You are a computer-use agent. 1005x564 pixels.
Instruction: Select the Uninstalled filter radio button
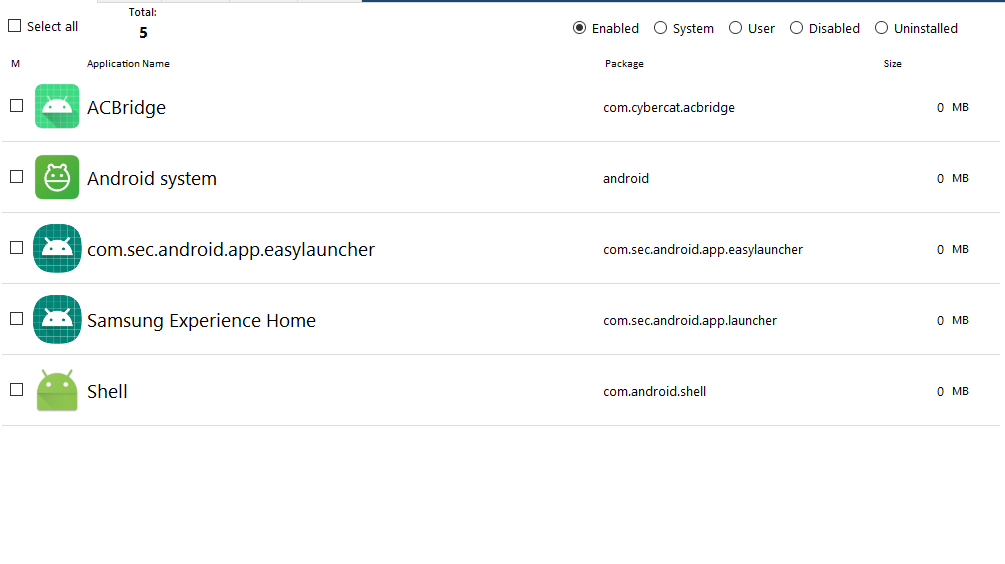point(881,28)
